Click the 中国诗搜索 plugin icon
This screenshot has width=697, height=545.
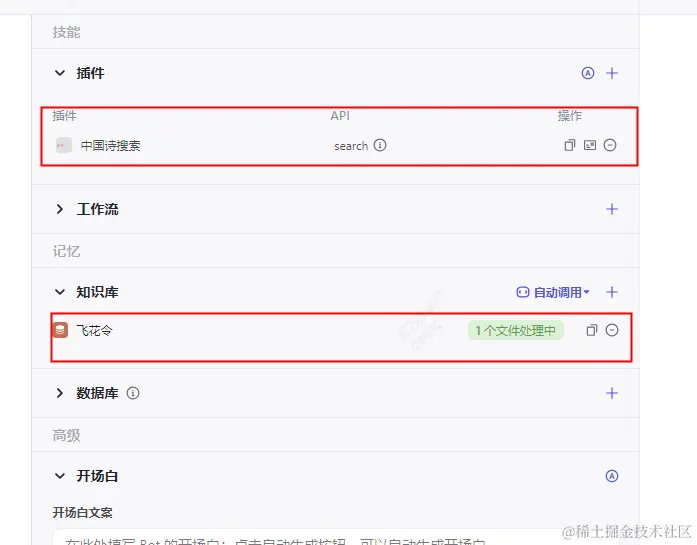click(x=64, y=145)
